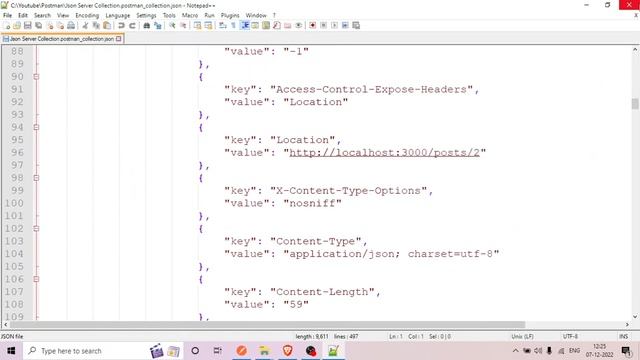
Task: Toggle INS insert mode in status bar
Action: pos(623,336)
